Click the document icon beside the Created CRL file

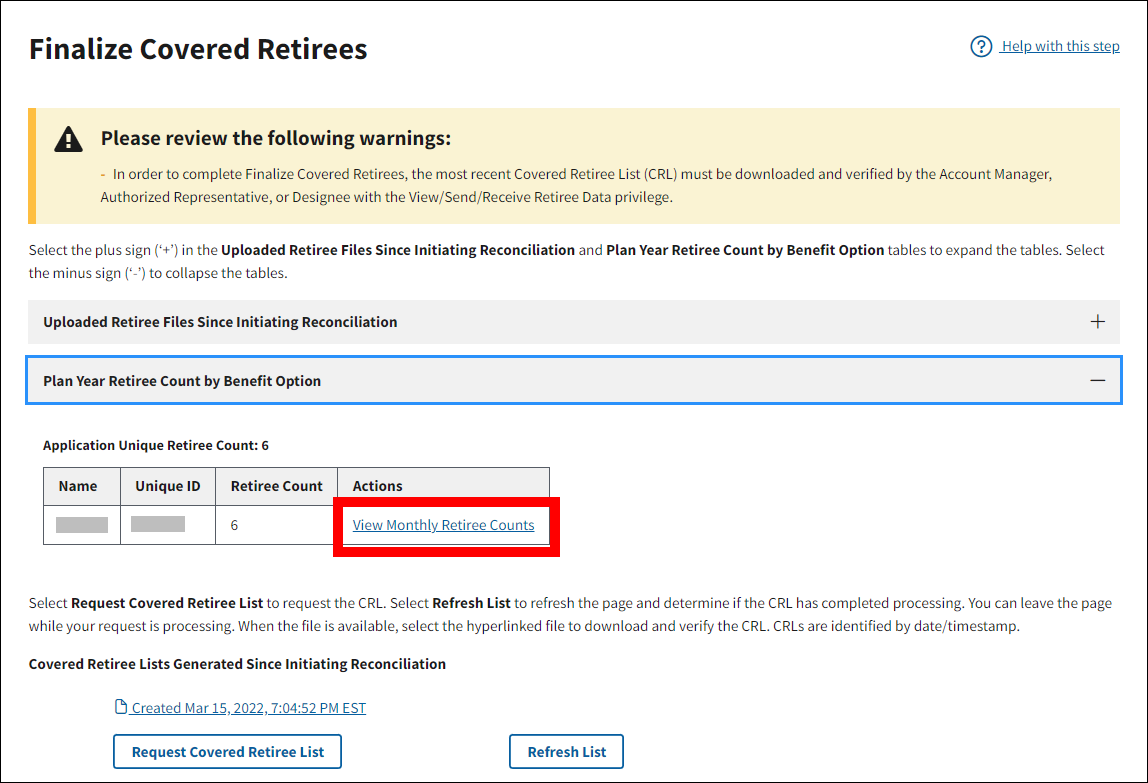point(121,708)
